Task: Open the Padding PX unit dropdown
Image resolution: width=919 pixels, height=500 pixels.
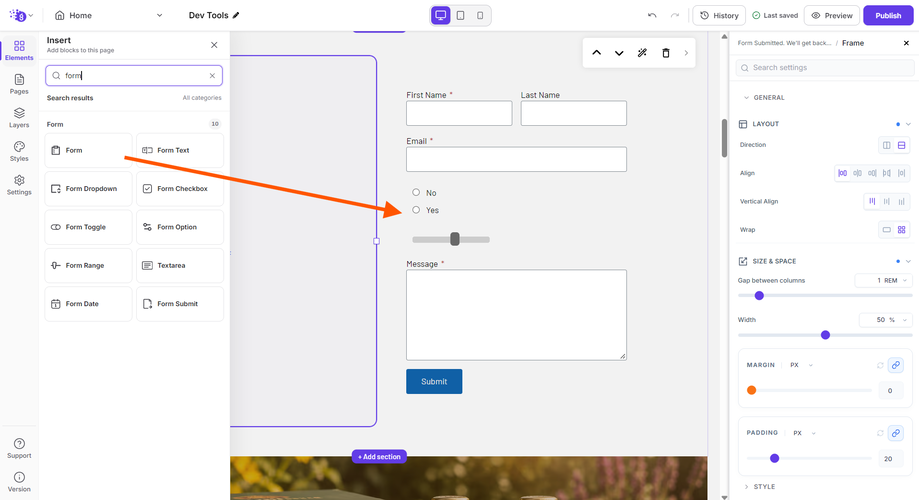Action: 804,433
